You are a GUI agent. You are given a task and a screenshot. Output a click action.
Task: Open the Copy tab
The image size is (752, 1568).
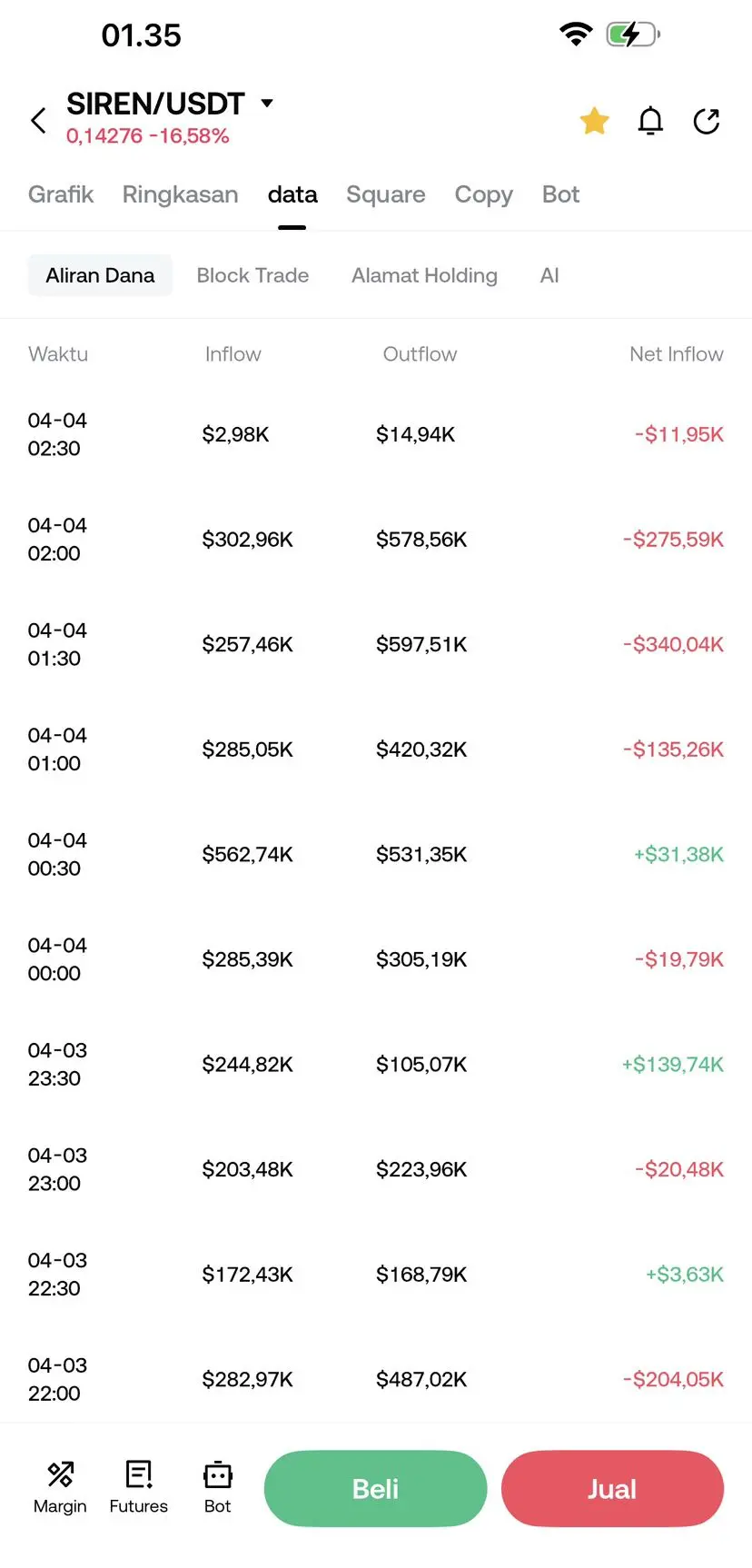[483, 194]
